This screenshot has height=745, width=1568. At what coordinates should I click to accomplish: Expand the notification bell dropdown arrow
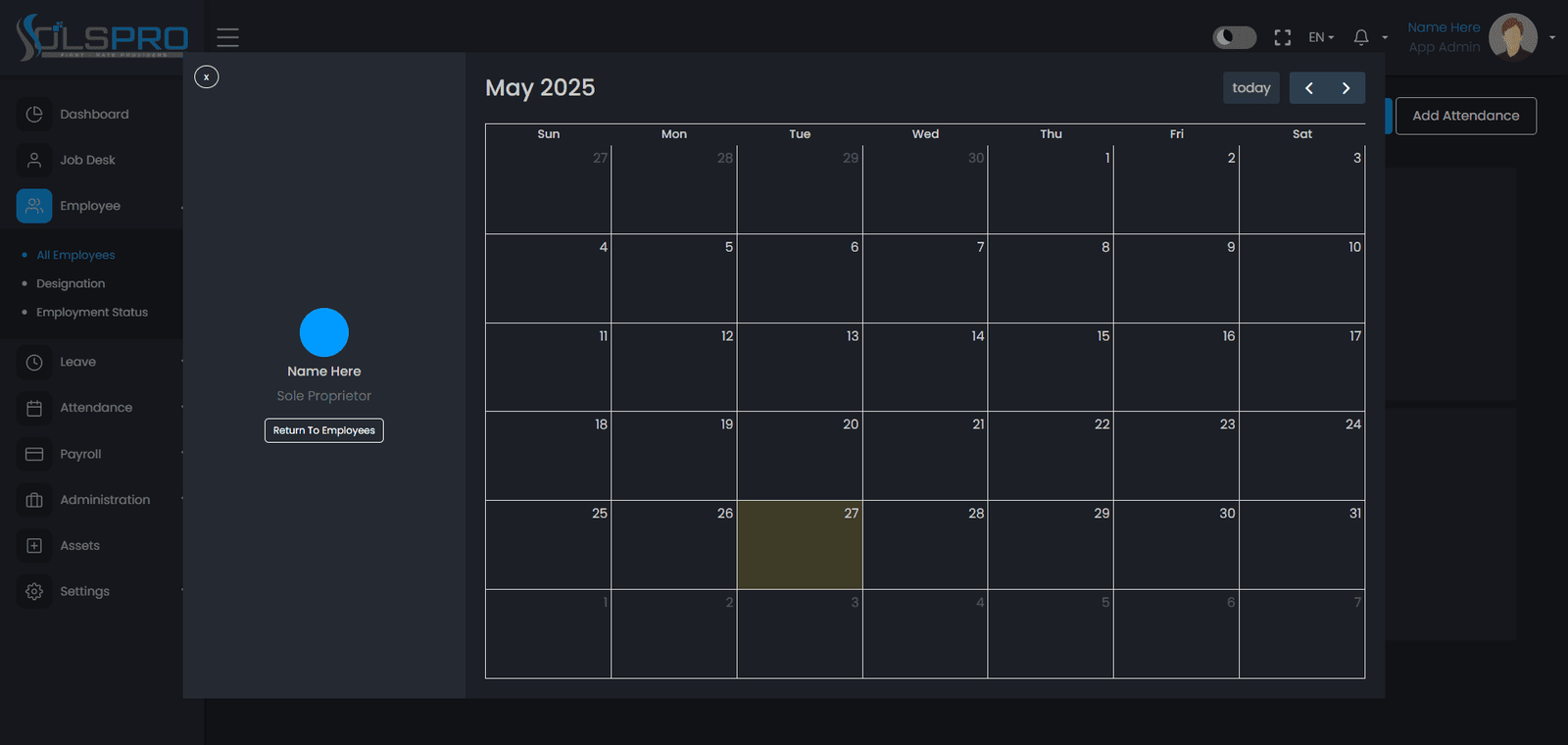[1385, 37]
